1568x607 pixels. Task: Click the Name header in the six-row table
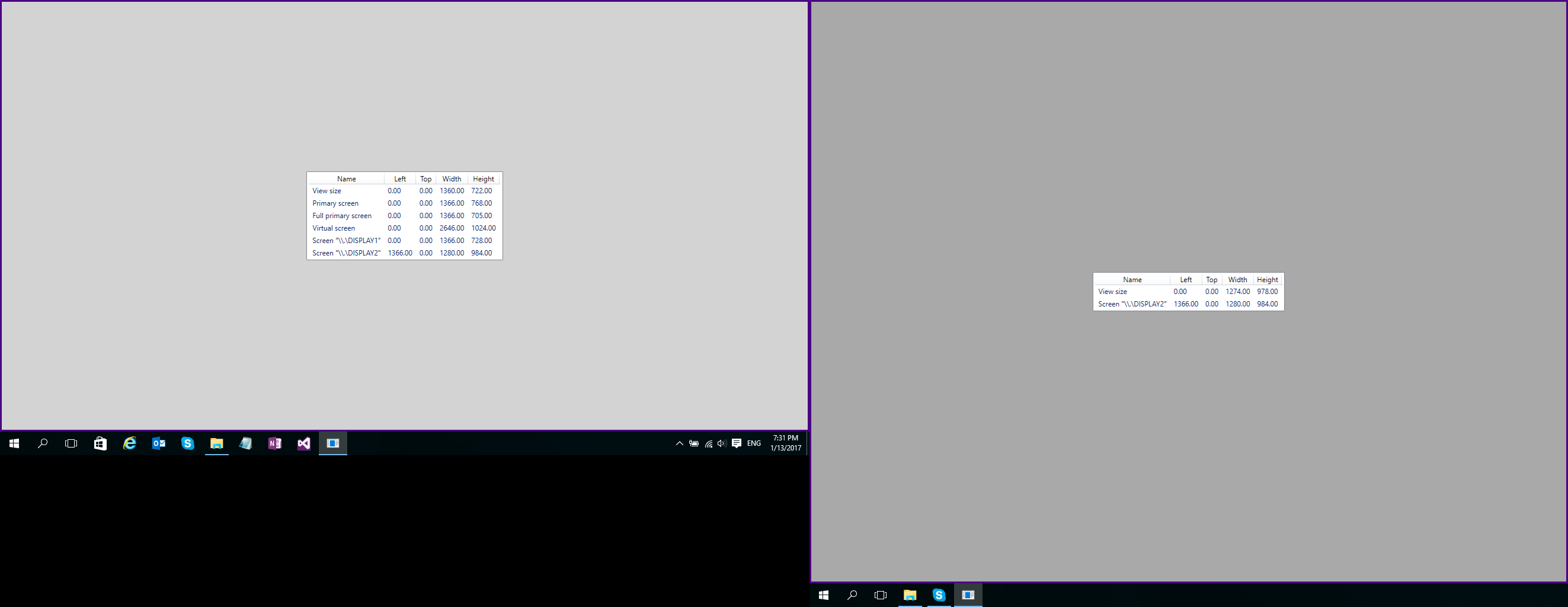click(x=346, y=179)
